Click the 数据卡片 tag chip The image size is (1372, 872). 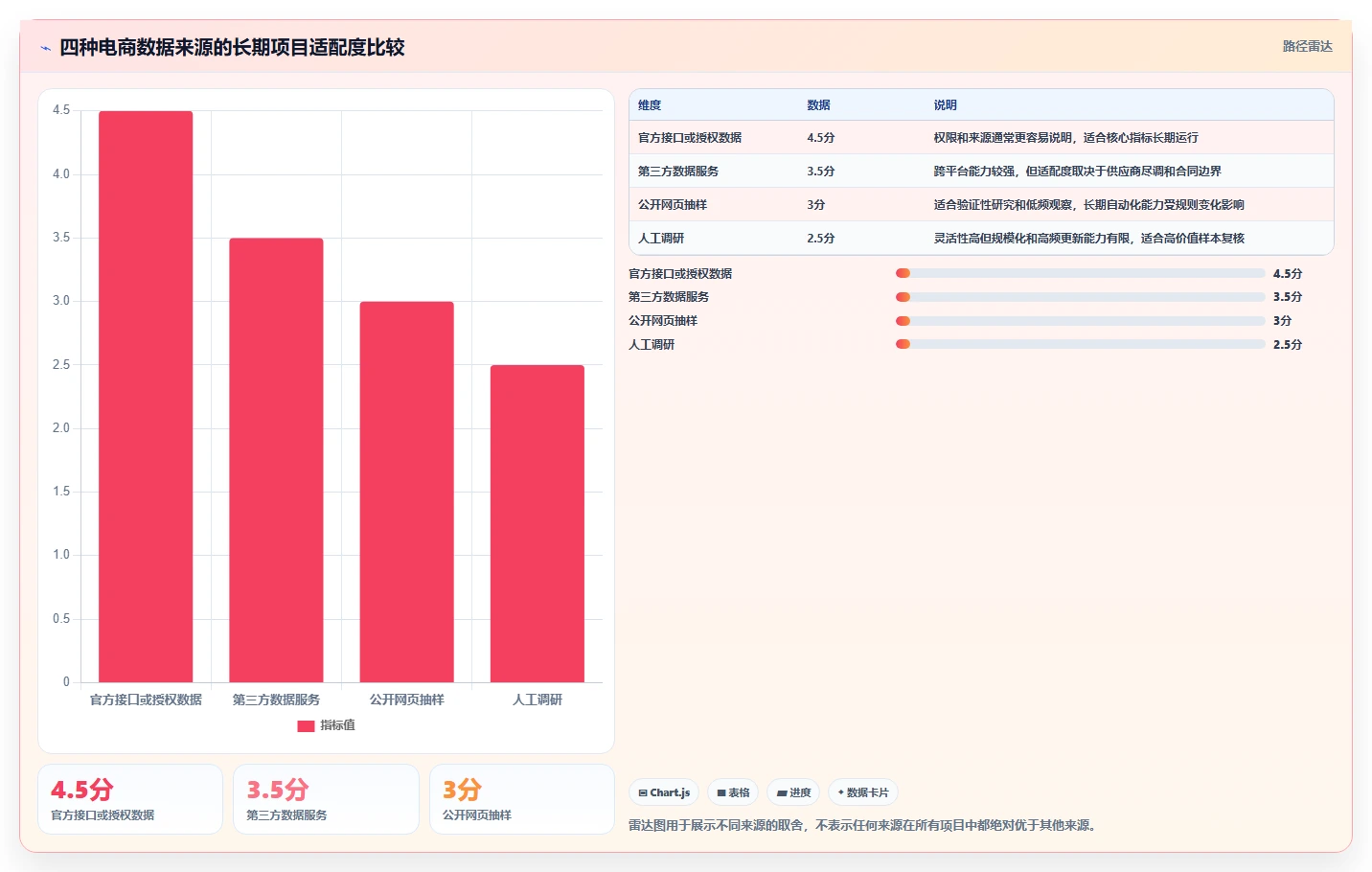[x=863, y=792]
